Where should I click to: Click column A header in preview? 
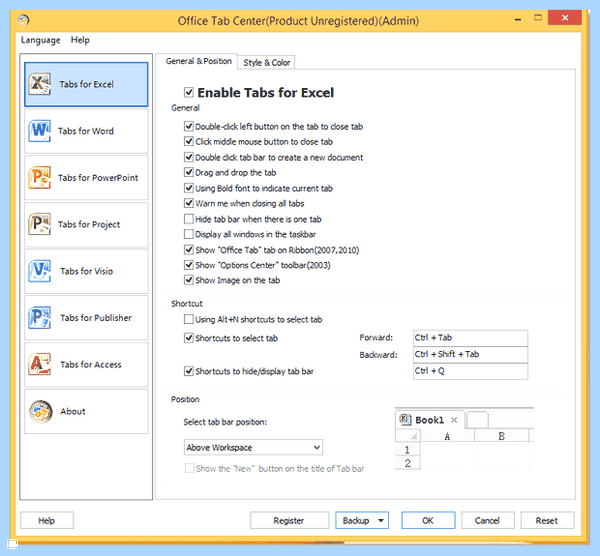[447, 436]
